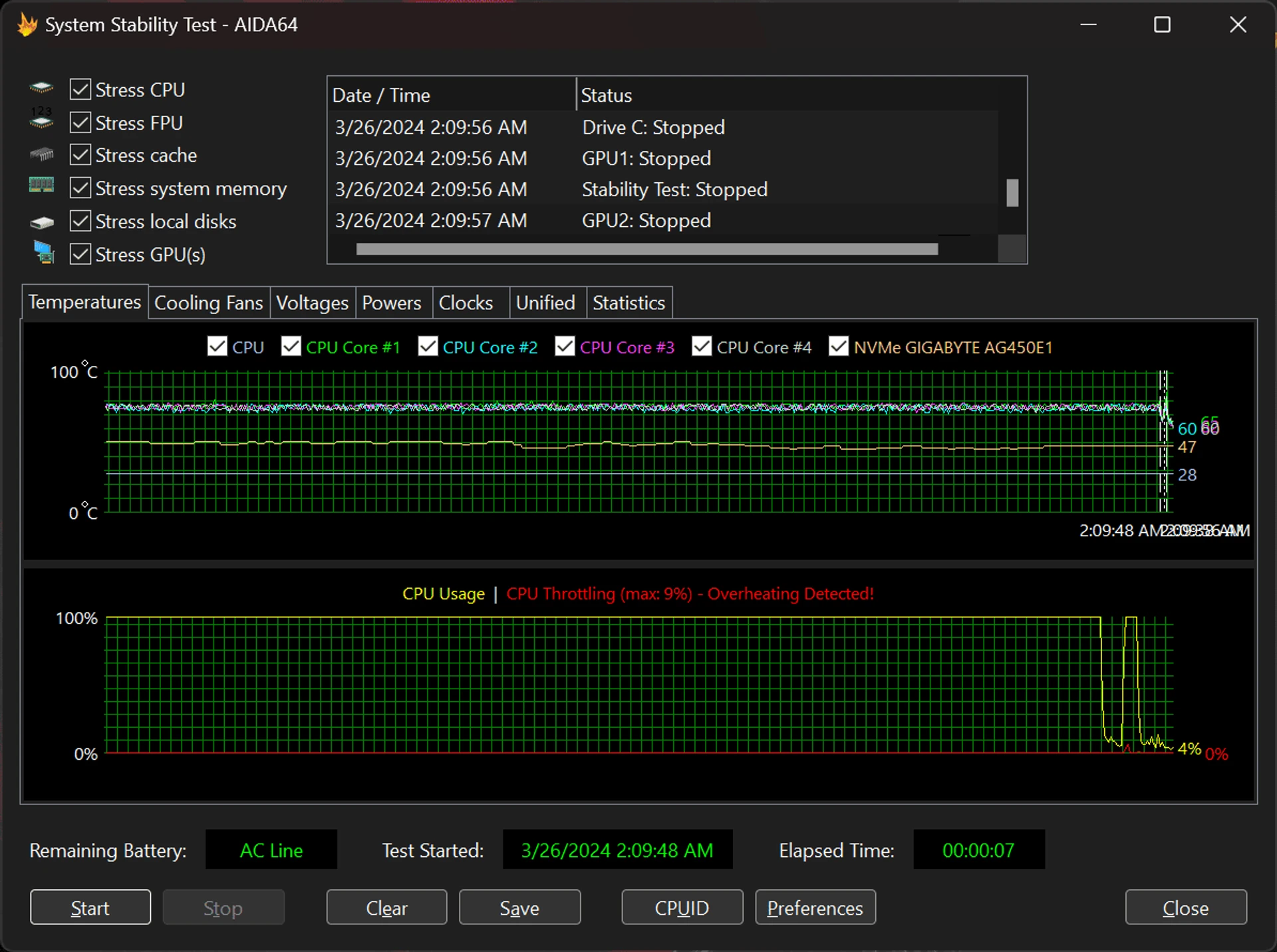This screenshot has width=1277, height=952.
Task: Open the Cooling Fans tab
Action: pos(209,303)
